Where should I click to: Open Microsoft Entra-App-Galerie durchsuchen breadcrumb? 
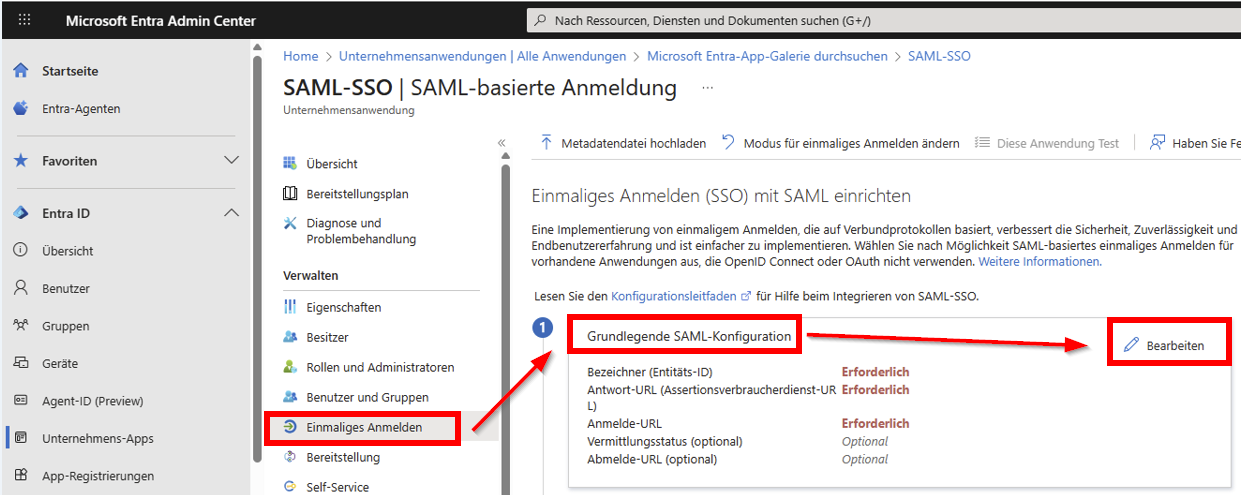tap(767, 56)
